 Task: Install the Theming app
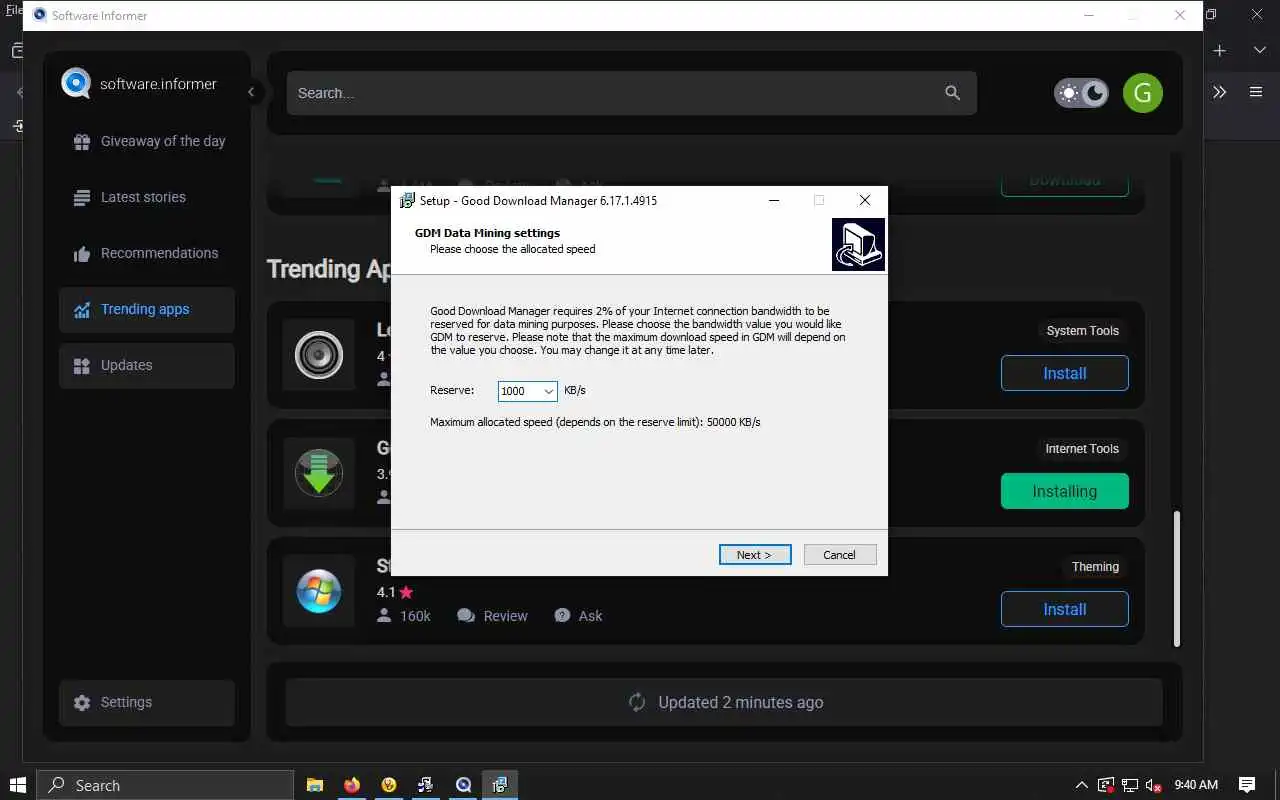tap(1064, 609)
